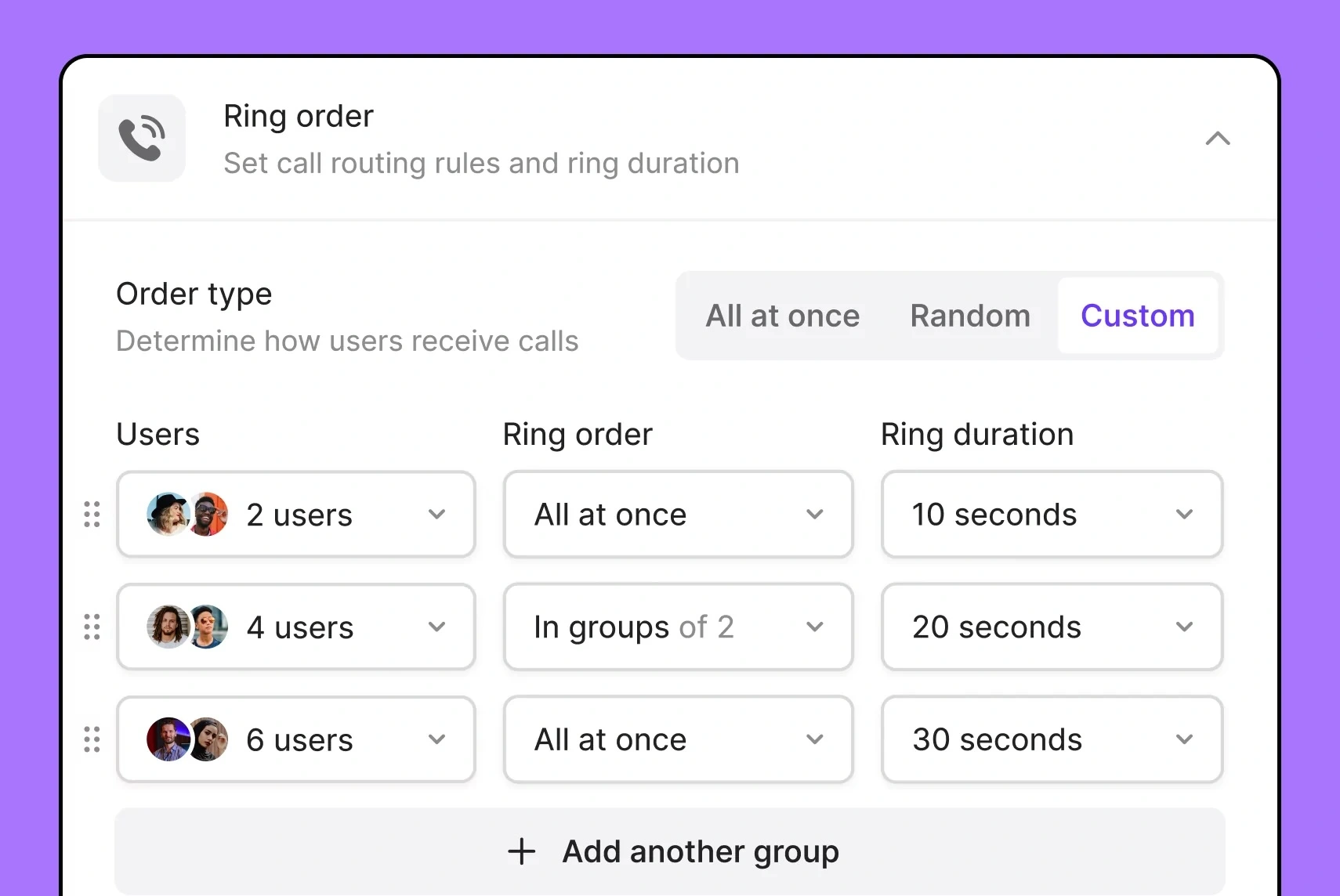1340x896 pixels.
Task: Select the Random order type
Action: click(x=970, y=316)
